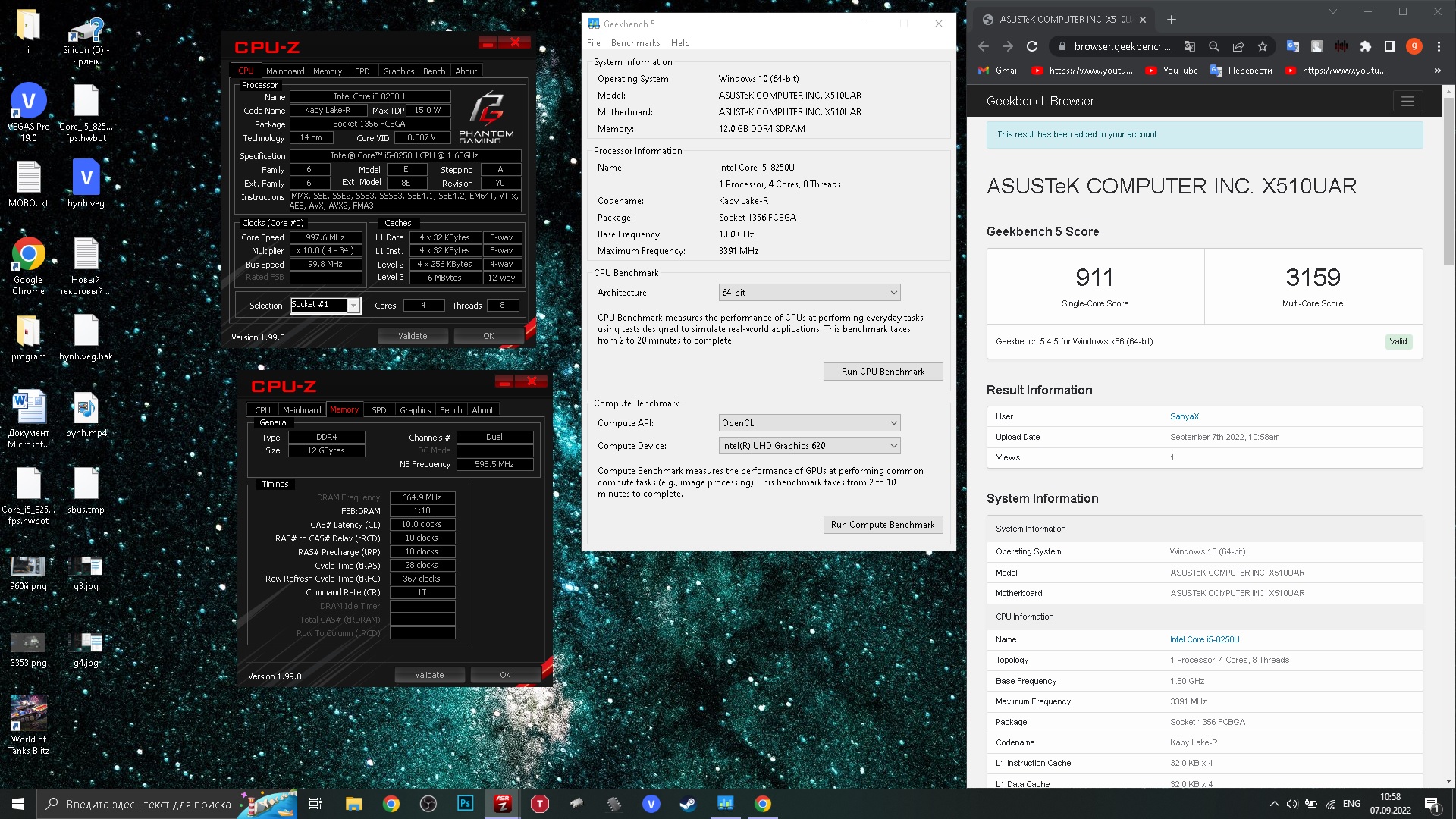Open Chrome's three-dot menu
This screenshot has width=1456, height=819.
(x=1439, y=46)
